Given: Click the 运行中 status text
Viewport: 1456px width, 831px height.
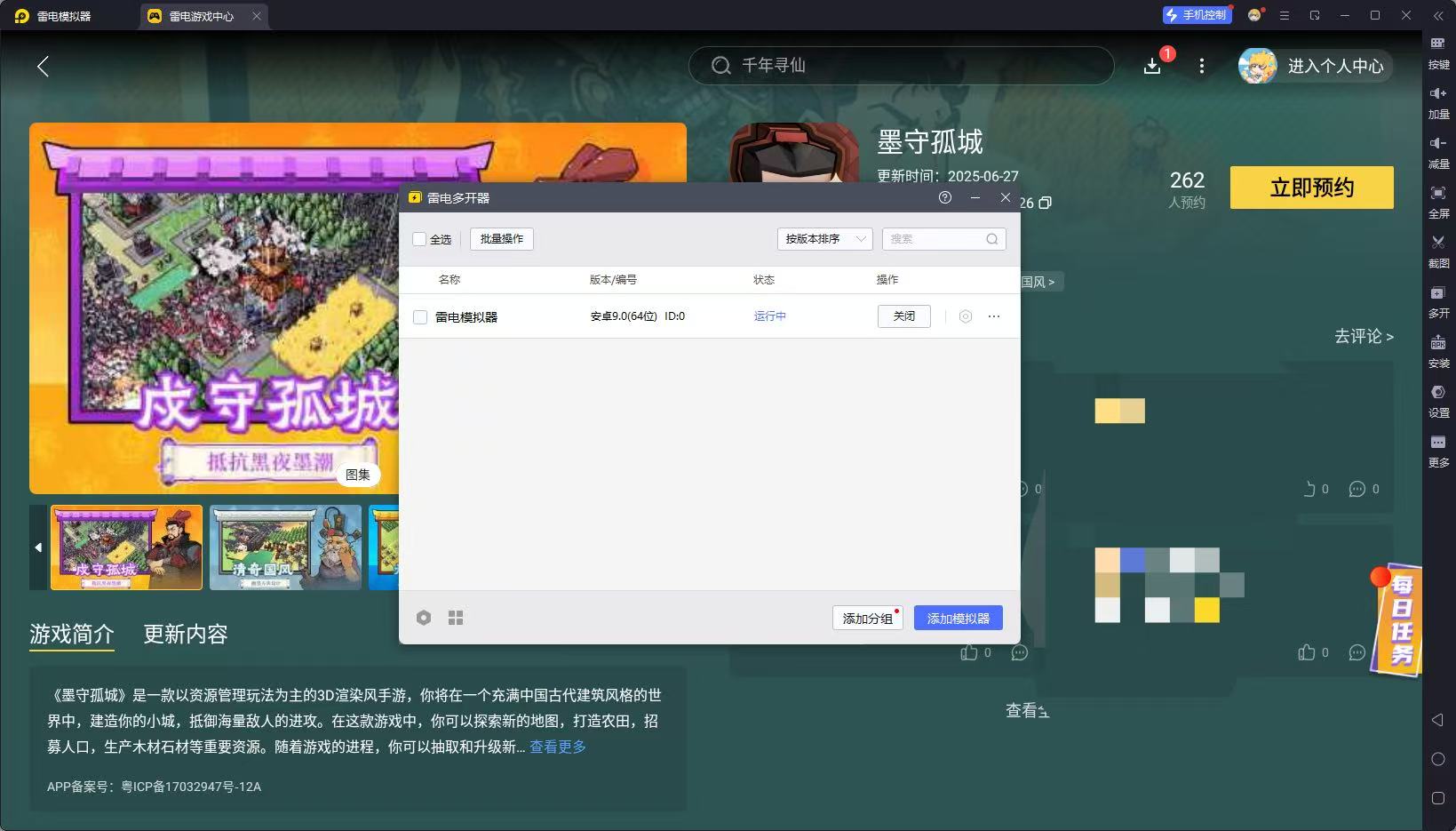Looking at the screenshot, I should click(769, 316).
